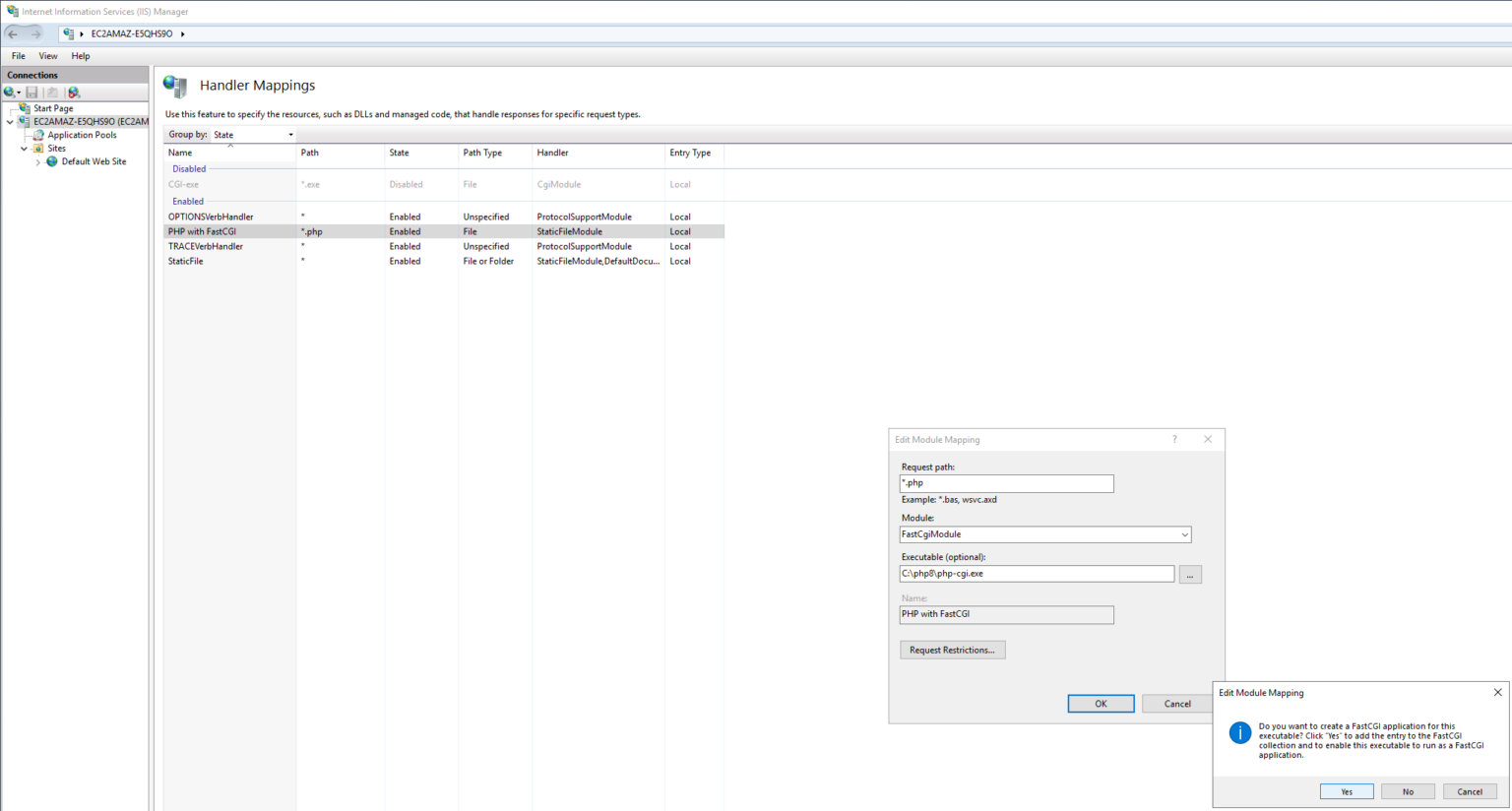The image size is (1512, 811).
Task: Open the View menu
Action: (47, 55)
